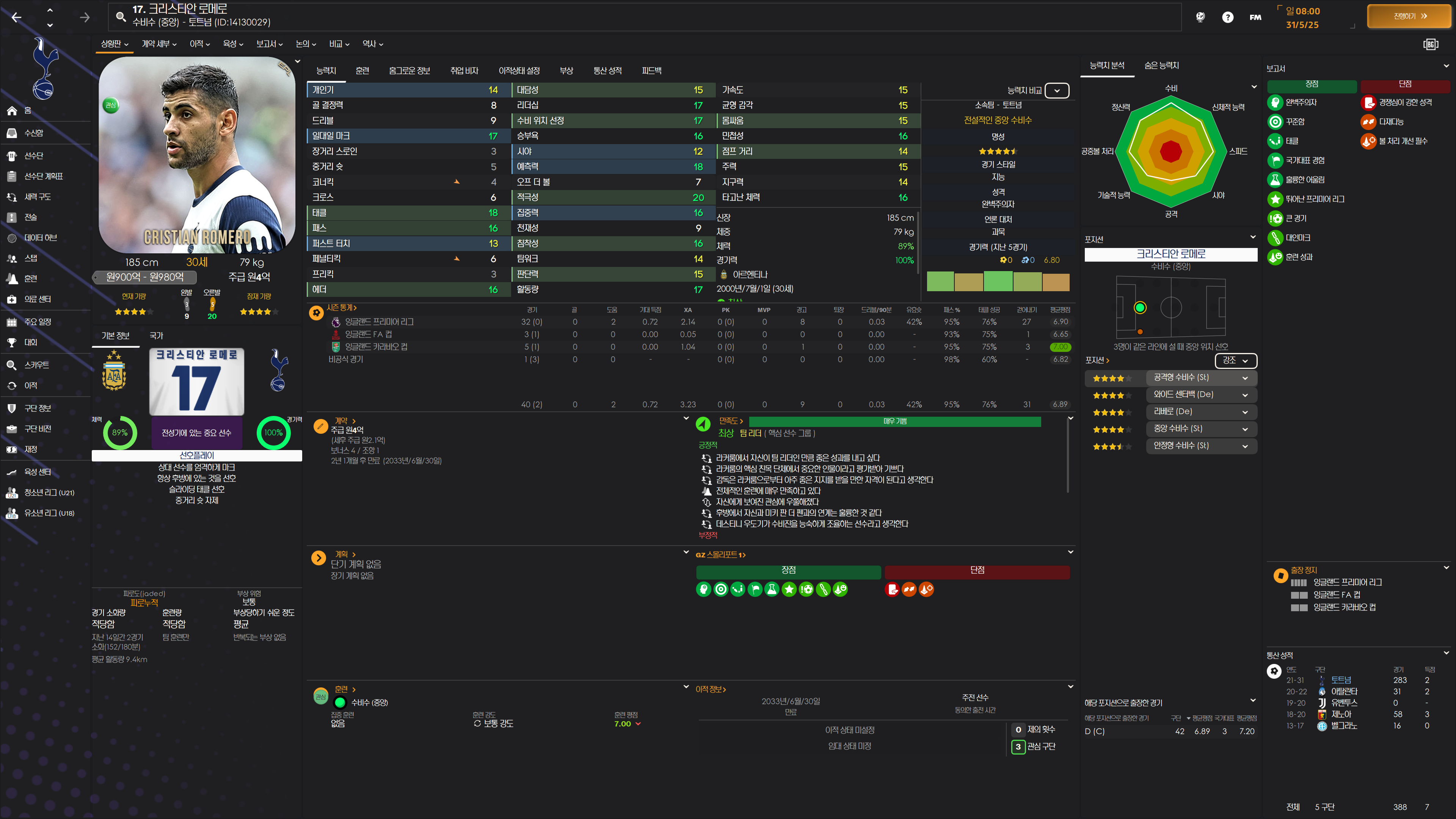This screenshot has width=1456, height=819.
Task: Open the 계약 세부 menu
Action: (159, 44)
